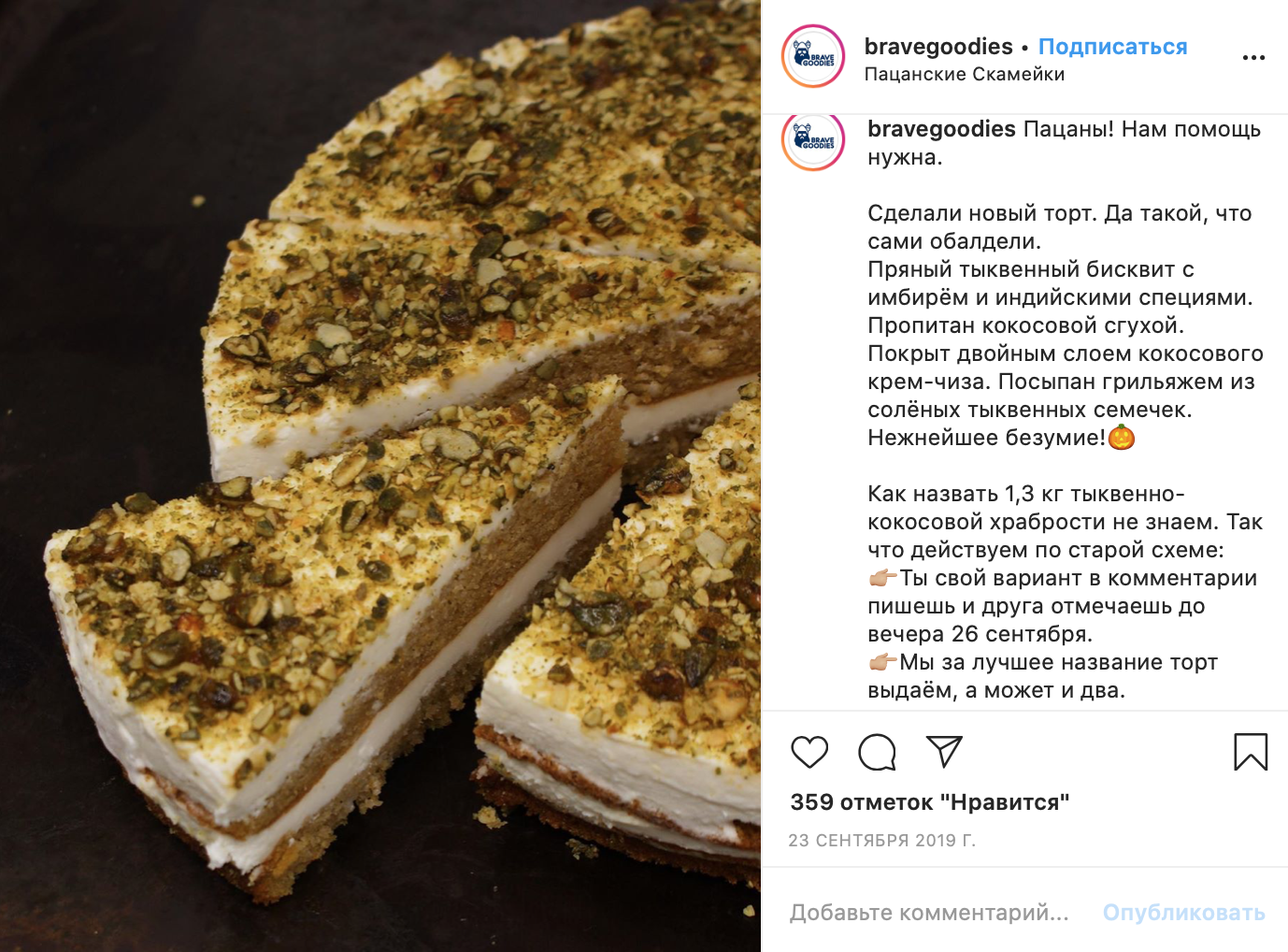Click the first pointing hand emoji in the caption

click(x=882, y=578)
